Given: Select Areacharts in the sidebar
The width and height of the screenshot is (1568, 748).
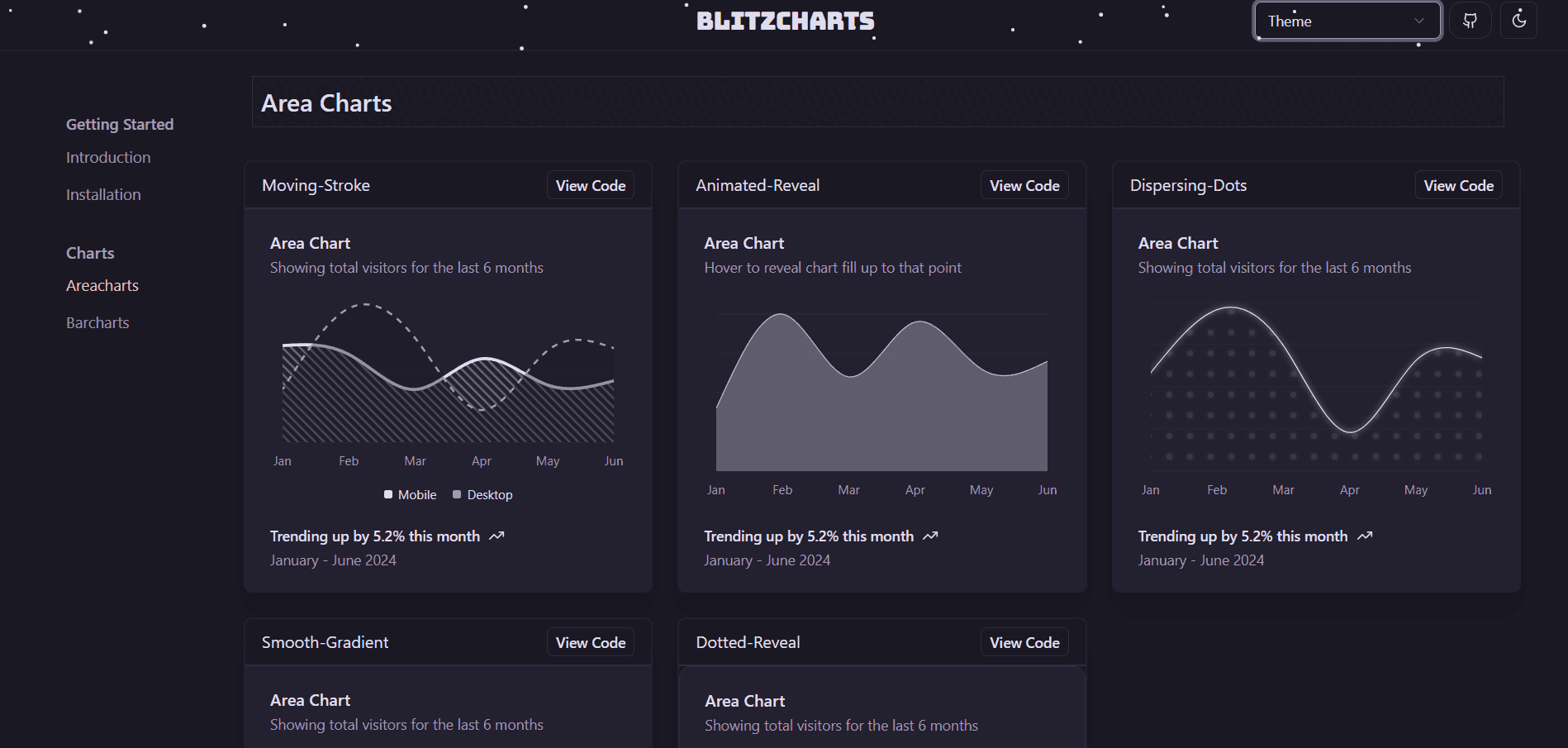Looking at the screenshot, I should [102, 285].
